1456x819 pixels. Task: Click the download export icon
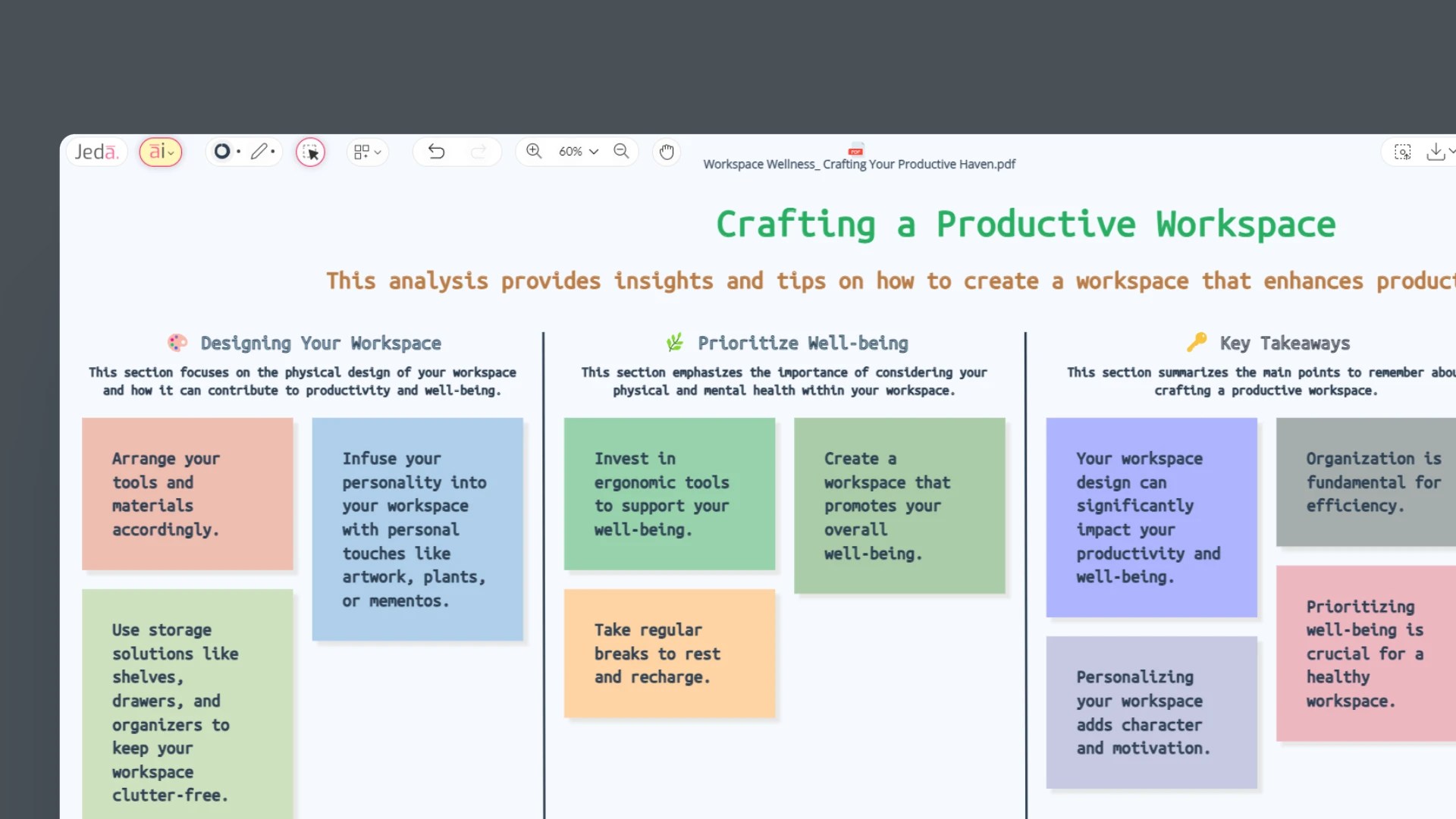(x=1436, y=152)
